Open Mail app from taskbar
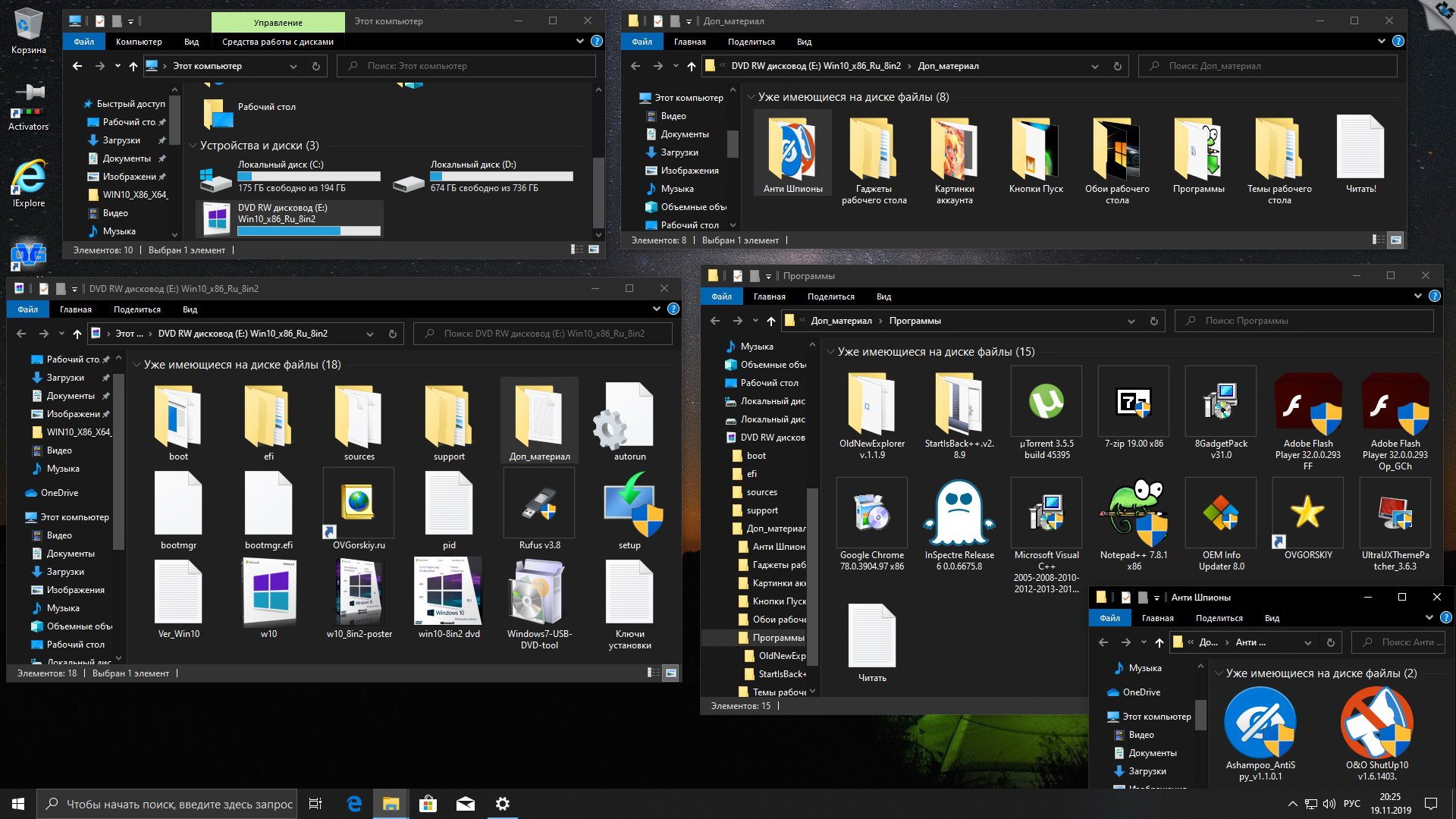Image resolution: width=1456 pixels, height=819 pixels. coord(465,804)
